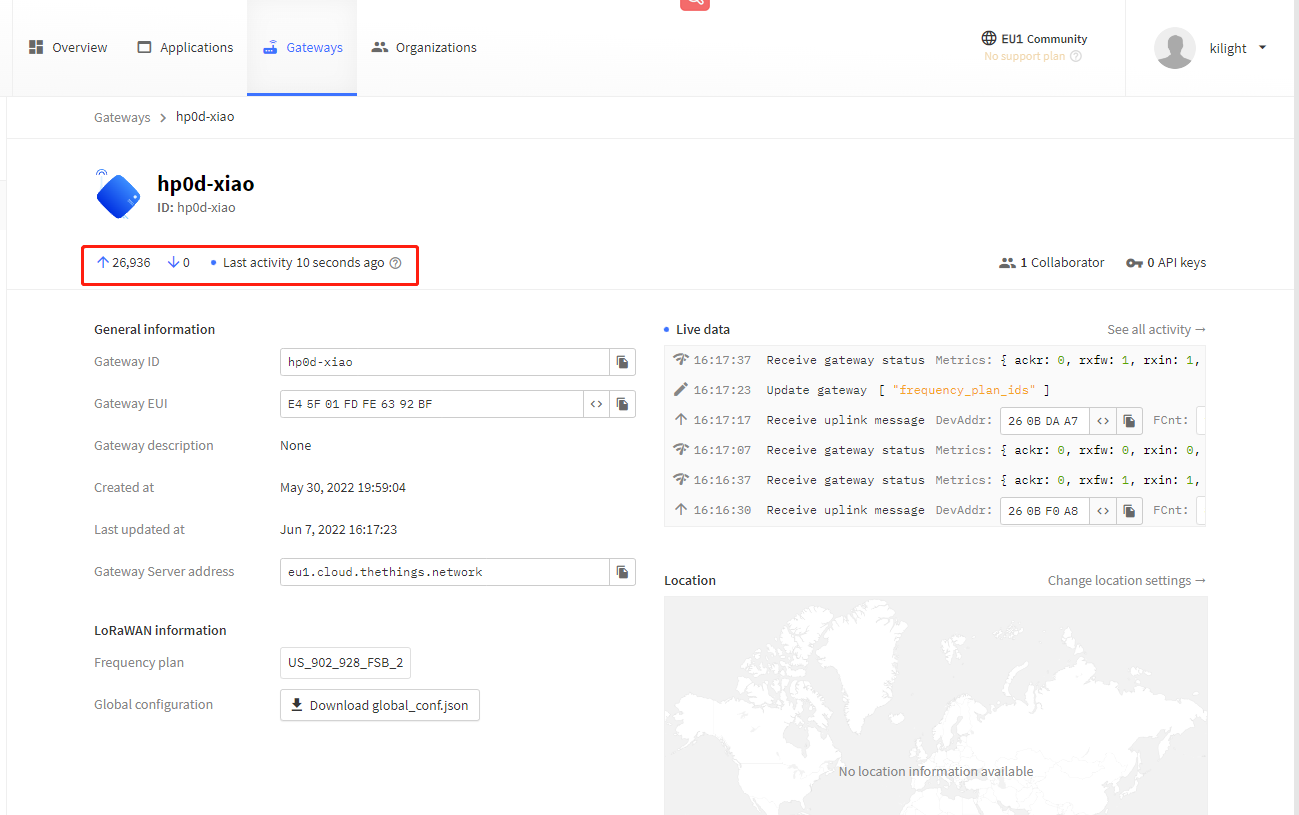This screenshot has width=1299, height=815.
Task: Click the pencil icon for Update gateway
Action: coord(681,389)
